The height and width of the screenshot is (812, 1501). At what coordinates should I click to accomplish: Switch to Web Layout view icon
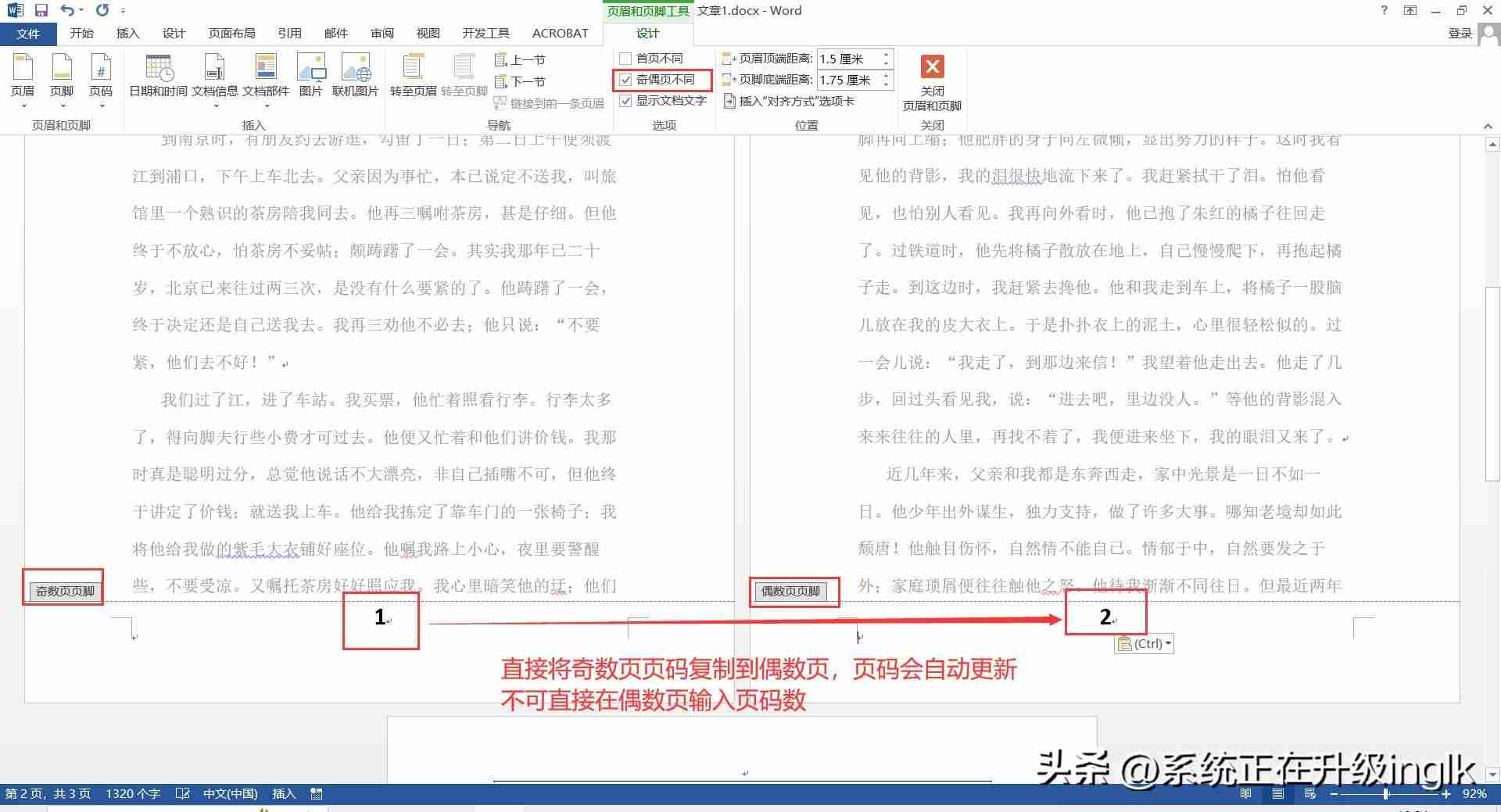point(1310,794)
